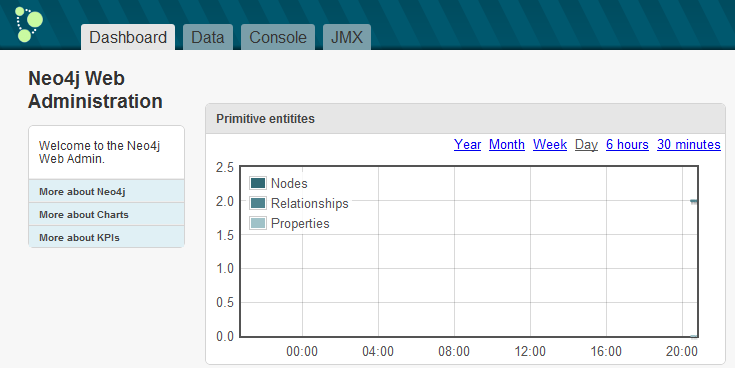Open the Console tab

coord(278,37)
